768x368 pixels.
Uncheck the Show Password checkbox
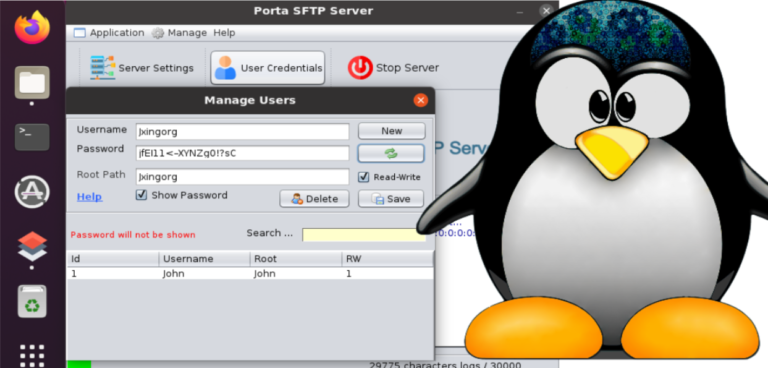click(x=141, y=195)
